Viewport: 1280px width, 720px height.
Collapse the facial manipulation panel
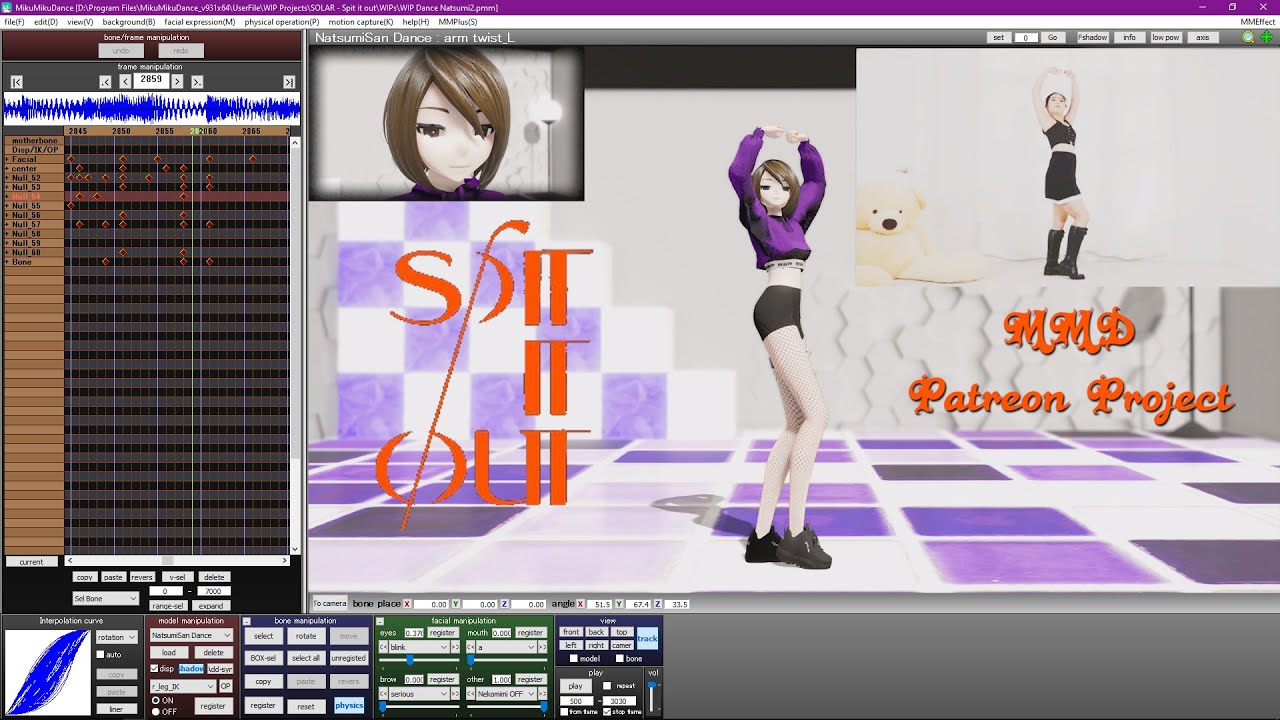(380, 621)
